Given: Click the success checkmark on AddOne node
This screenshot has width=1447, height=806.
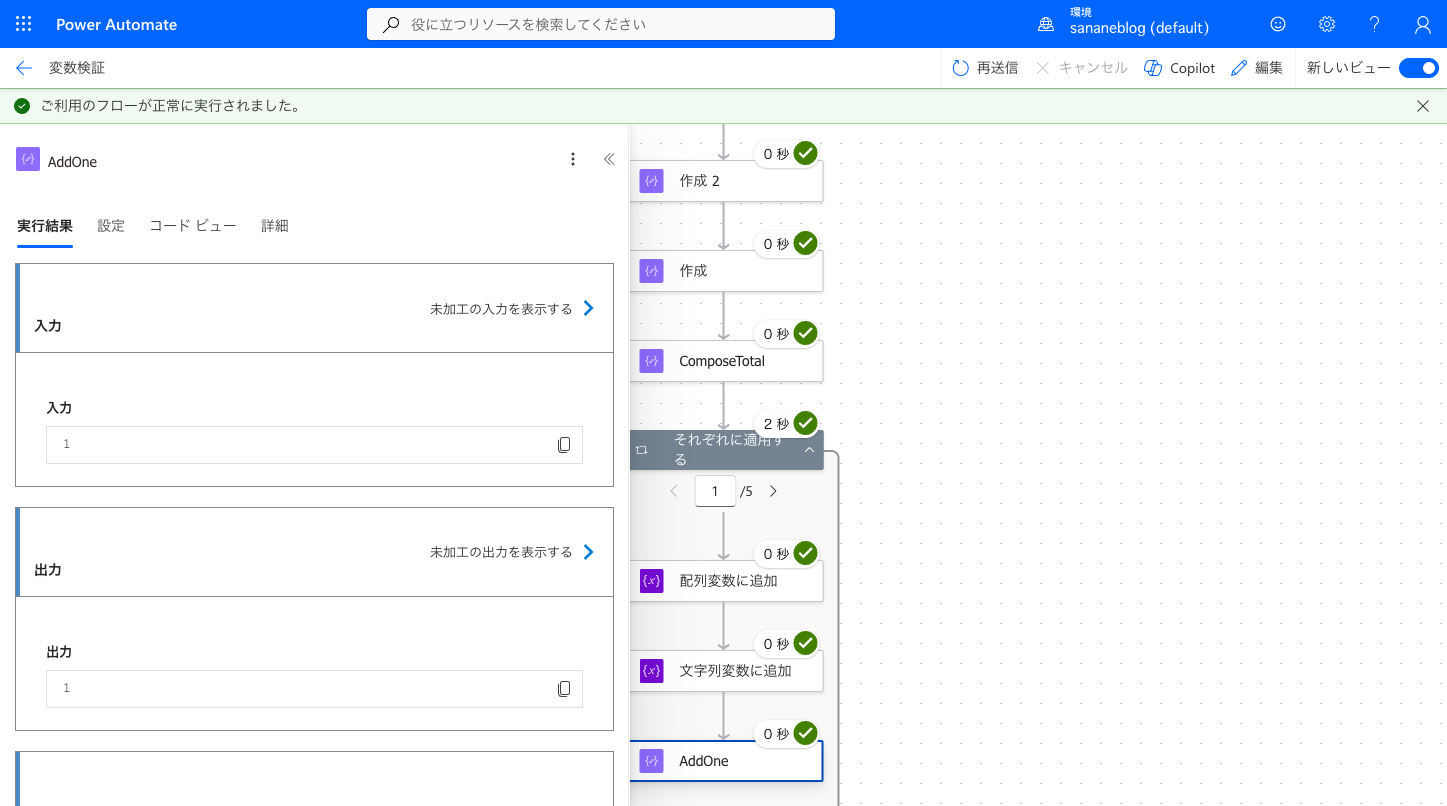Looking at the screenshot, I should 805,733.
